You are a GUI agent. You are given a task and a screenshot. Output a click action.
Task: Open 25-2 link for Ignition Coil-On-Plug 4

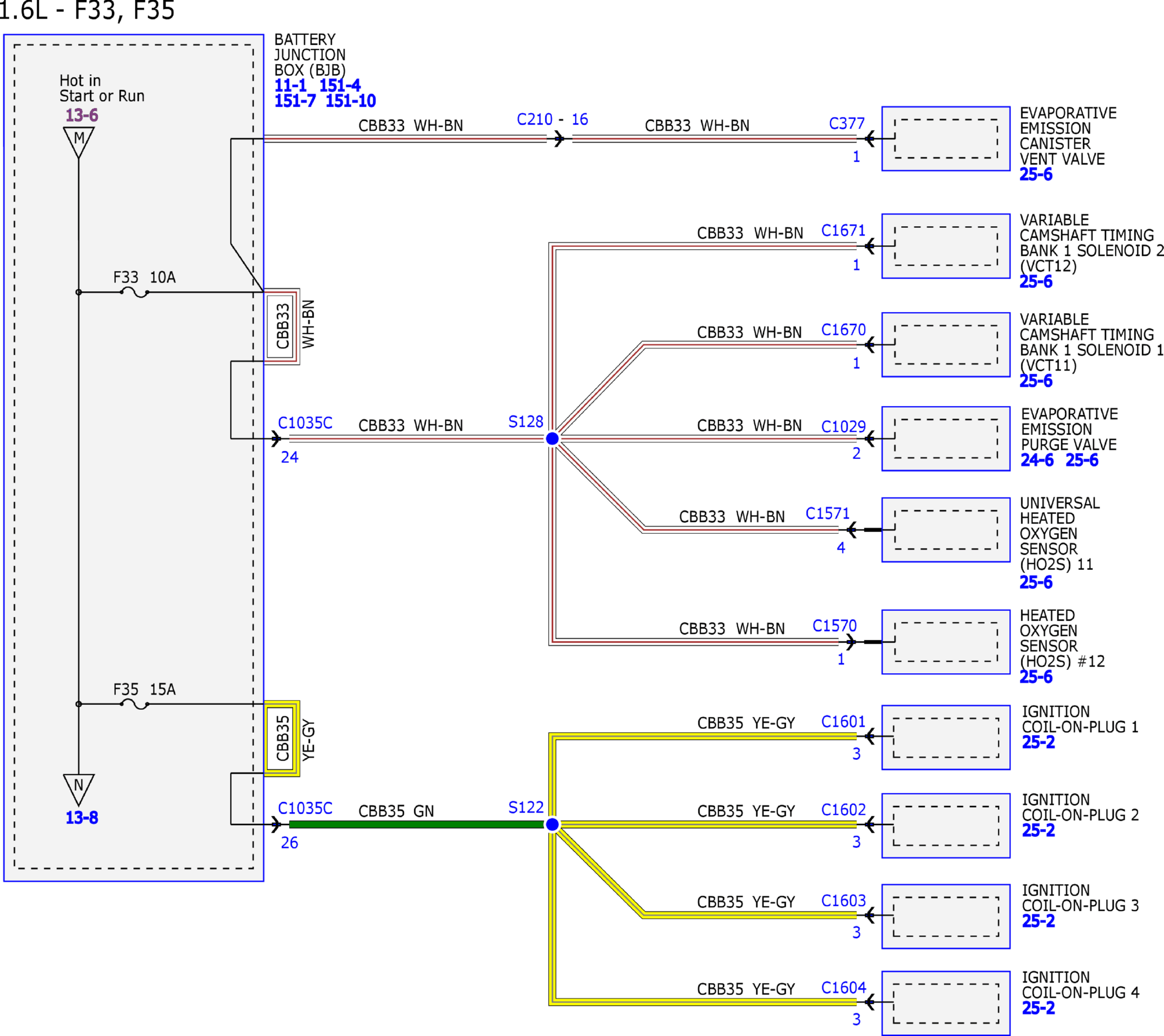point(1038,1008)
